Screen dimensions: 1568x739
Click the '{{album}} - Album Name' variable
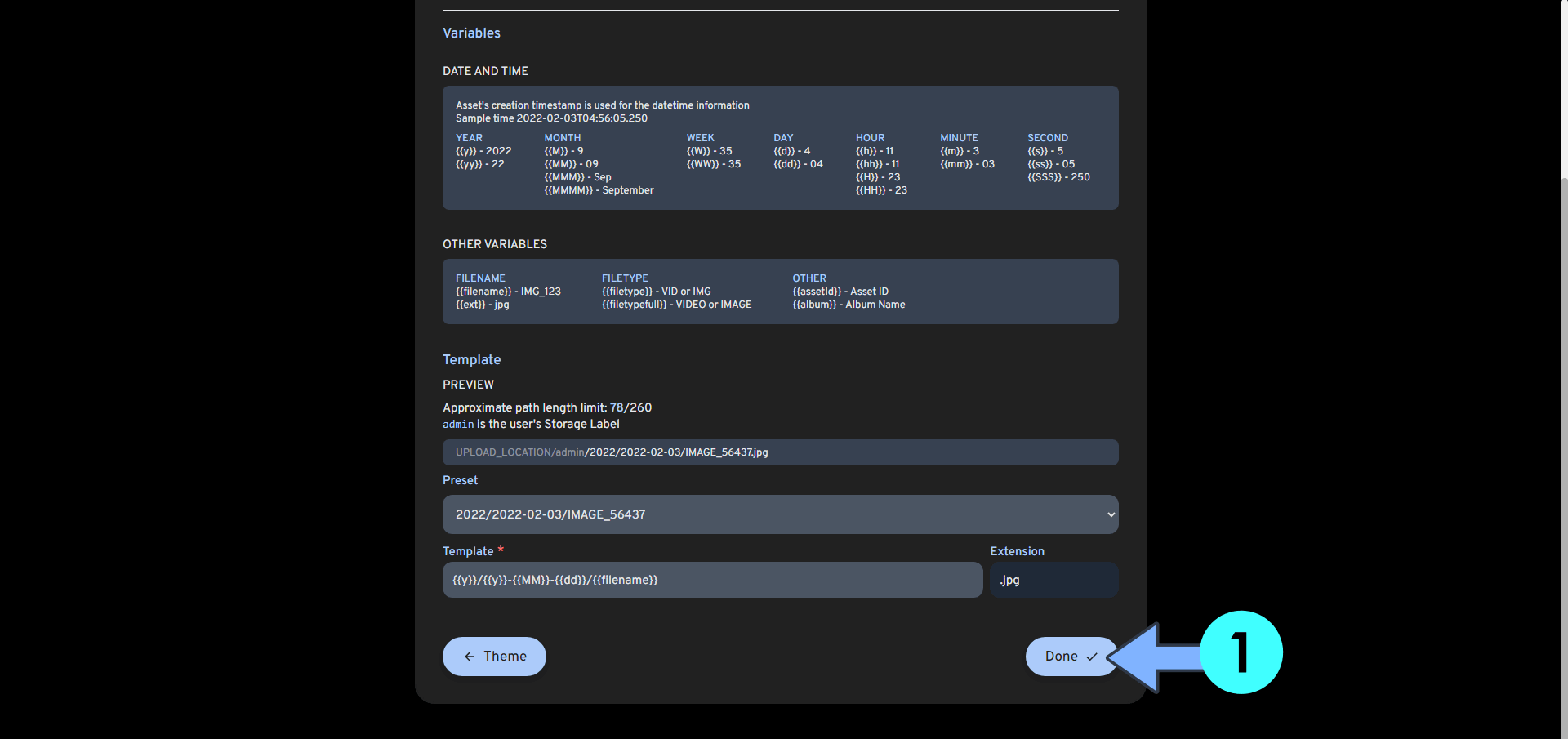[849, 305]
